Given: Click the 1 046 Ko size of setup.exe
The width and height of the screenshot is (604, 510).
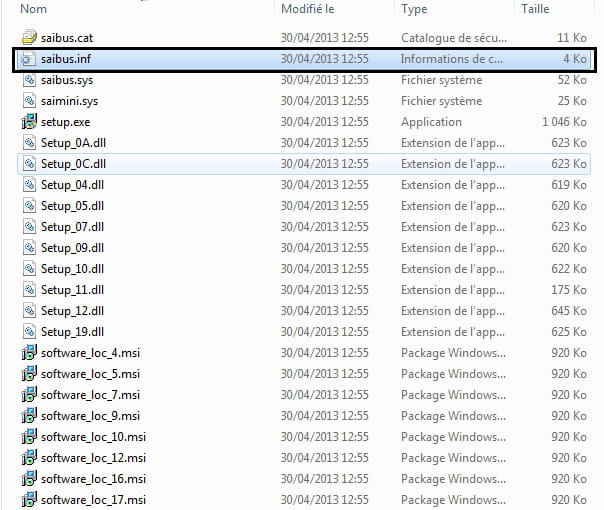Looking at the screenshot, I should pos(564,122).
